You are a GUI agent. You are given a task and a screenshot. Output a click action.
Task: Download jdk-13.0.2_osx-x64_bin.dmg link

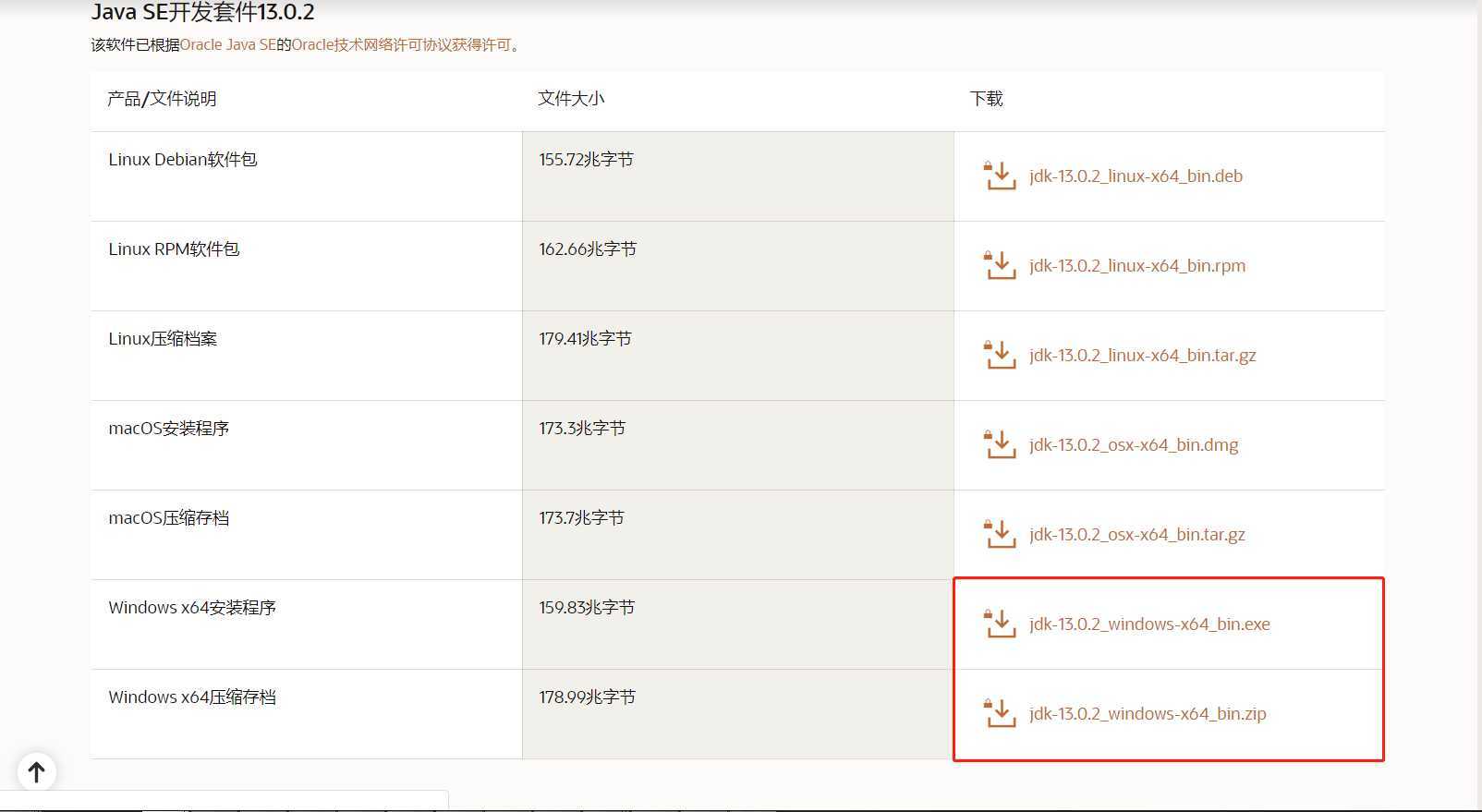point(1134,444)
